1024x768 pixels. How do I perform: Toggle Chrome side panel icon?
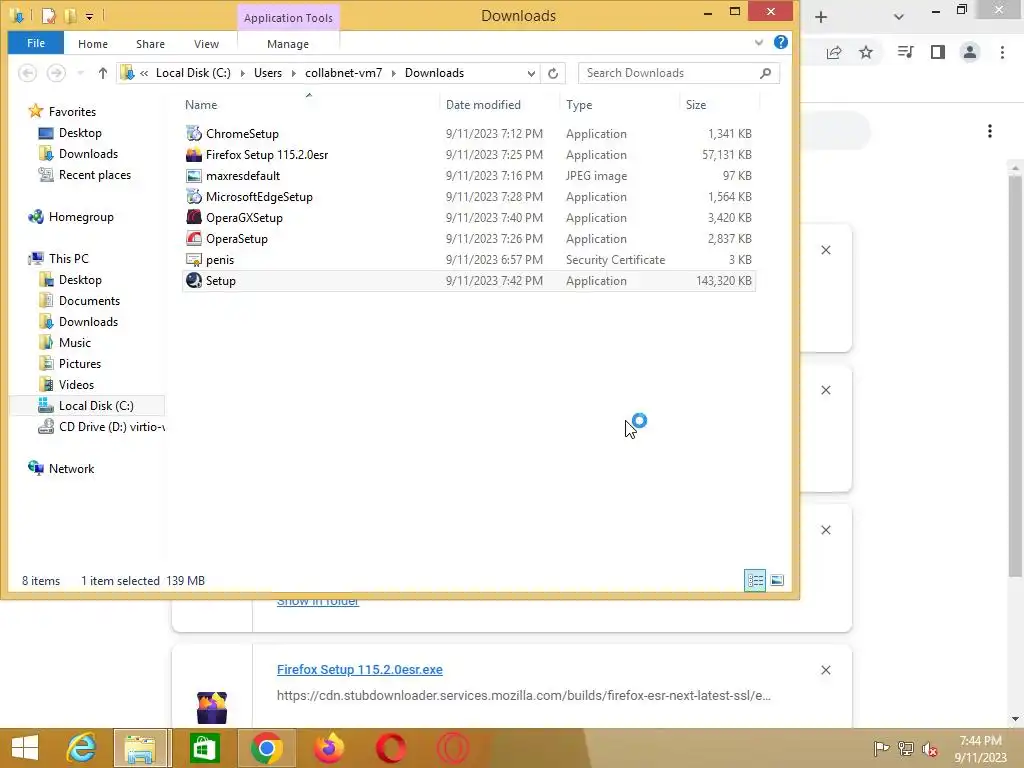point(938,52)
